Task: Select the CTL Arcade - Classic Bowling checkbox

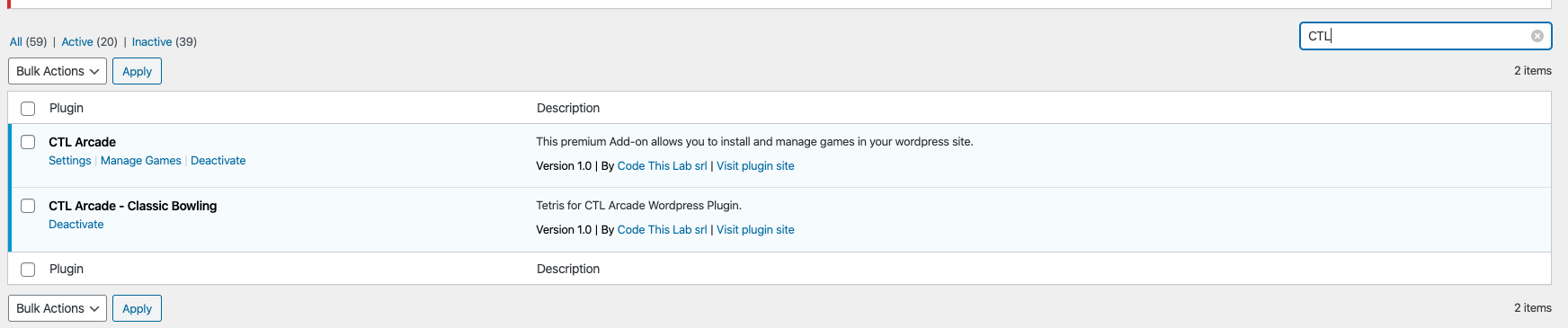Action: pyautogui.click(x=28, y=206)
